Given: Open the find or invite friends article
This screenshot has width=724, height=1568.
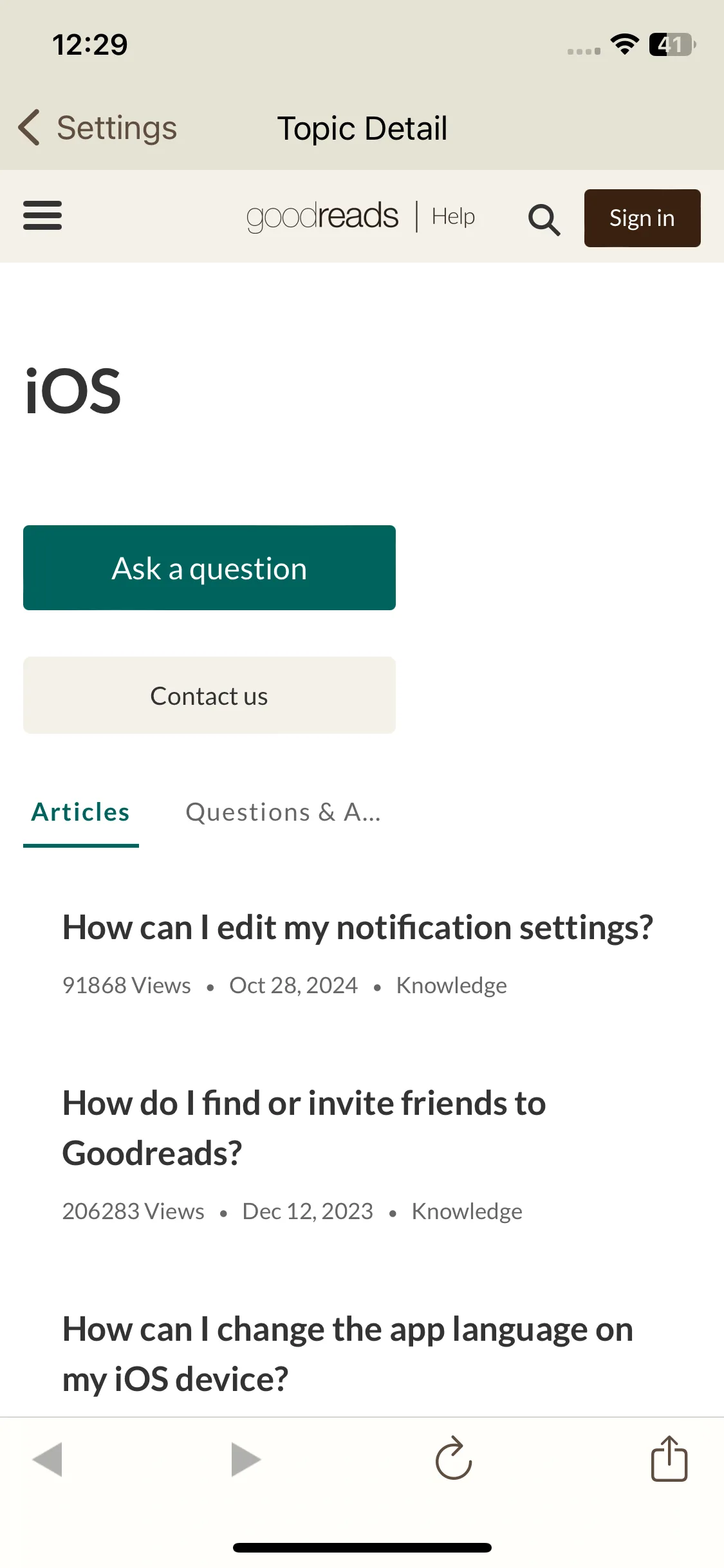Looking at the screenshot, I should (304, 1128).
